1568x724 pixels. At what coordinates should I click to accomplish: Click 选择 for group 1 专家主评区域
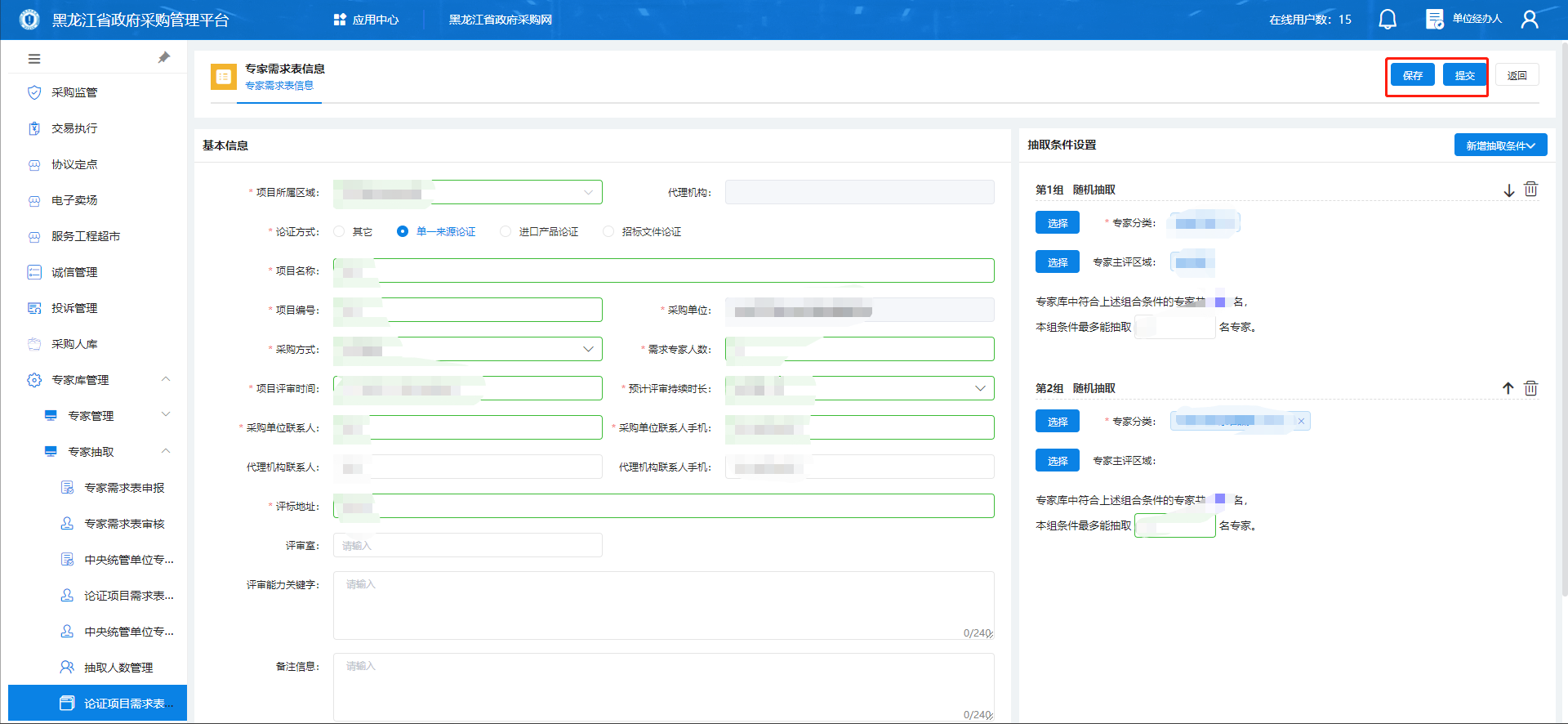pyautogui.click(x=1058, y=261)
